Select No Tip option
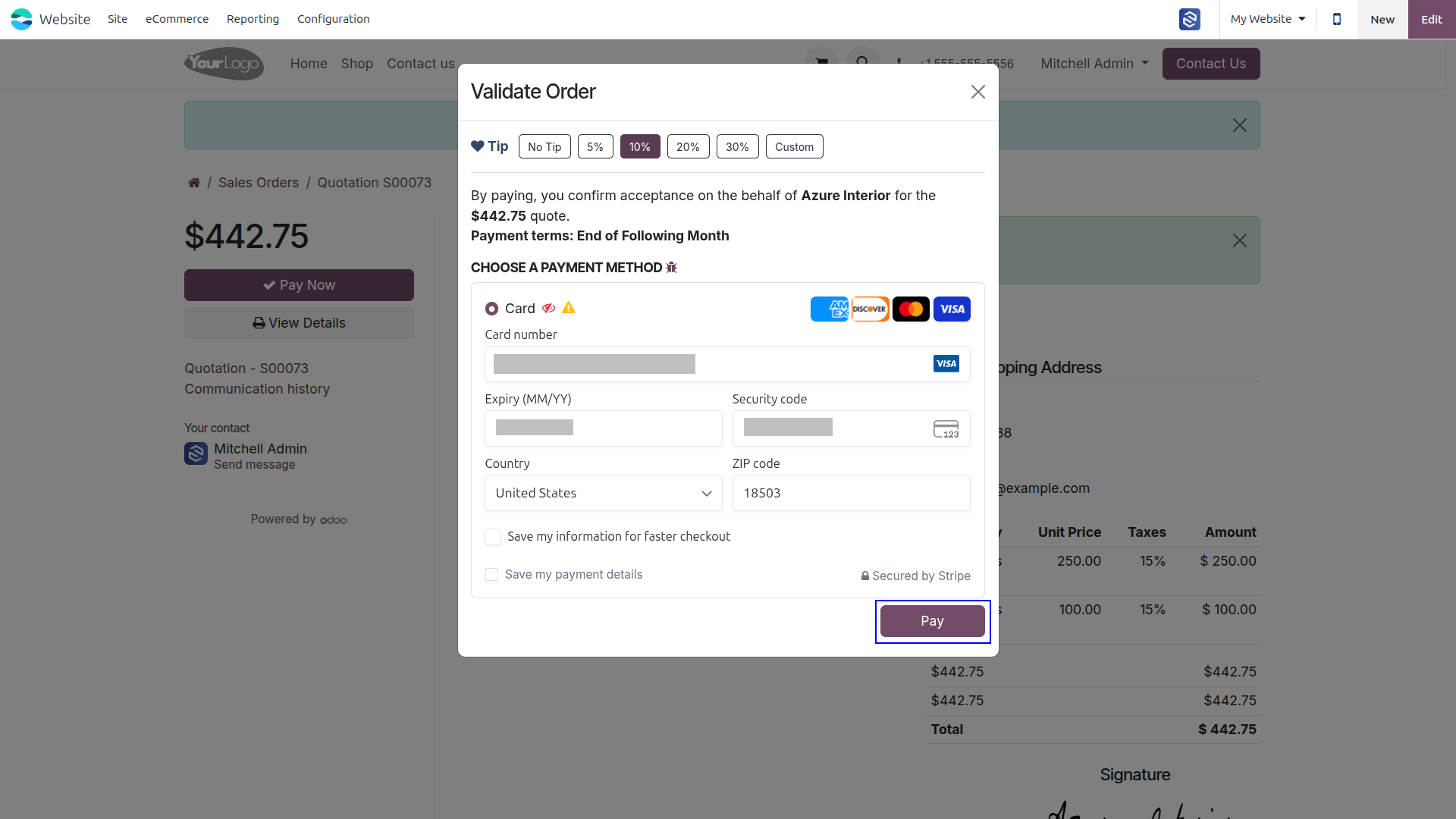Screen dimensions: 1456x819 (544, 146)
